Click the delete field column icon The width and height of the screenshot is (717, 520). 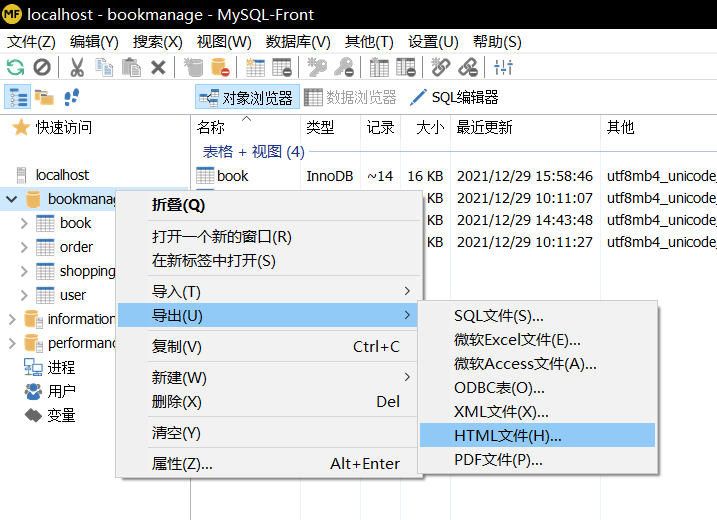point(406,68)
